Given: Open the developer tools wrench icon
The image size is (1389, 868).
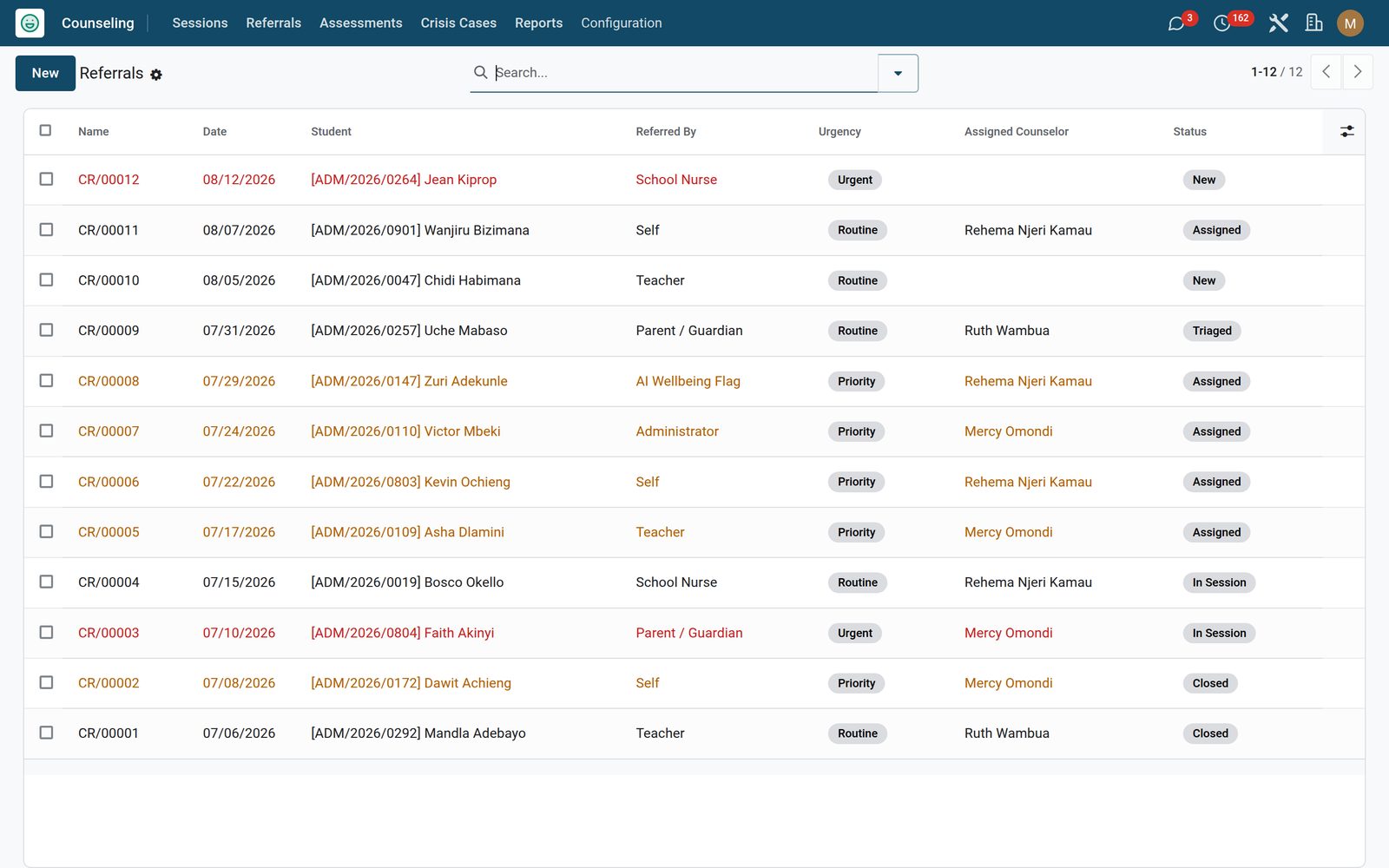Looking at the screenshot, I should (1278, 23).
